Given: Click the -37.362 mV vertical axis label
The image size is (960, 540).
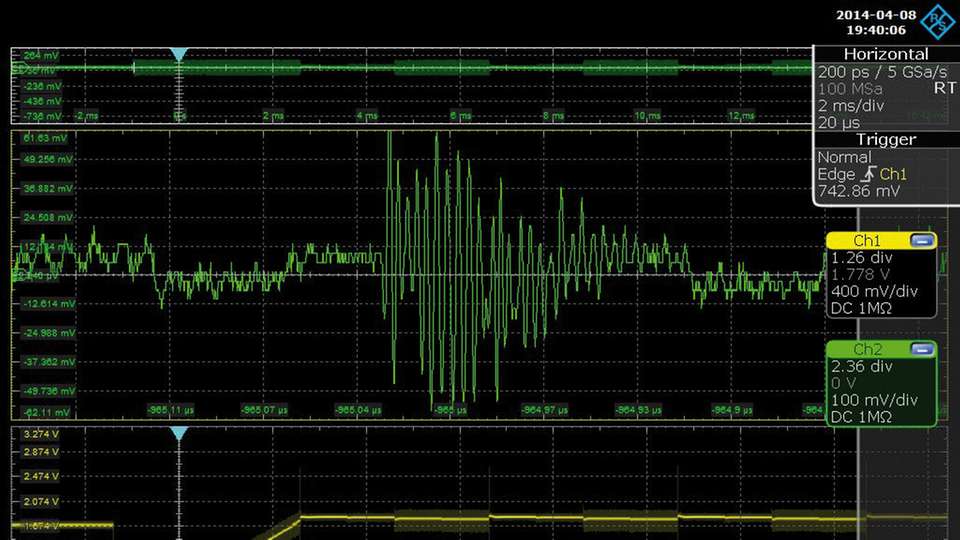Looking at the screenshot, I should tap(48, 362).
